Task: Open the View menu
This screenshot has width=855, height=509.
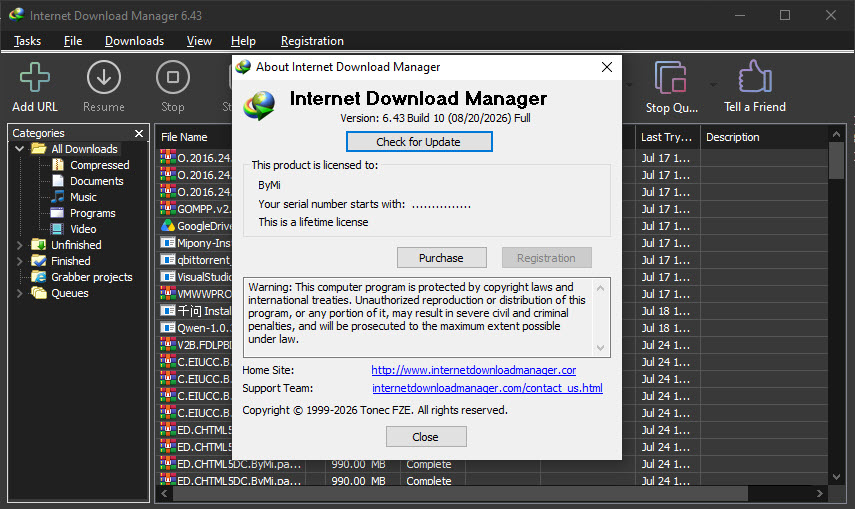Action: click(199, 41)
